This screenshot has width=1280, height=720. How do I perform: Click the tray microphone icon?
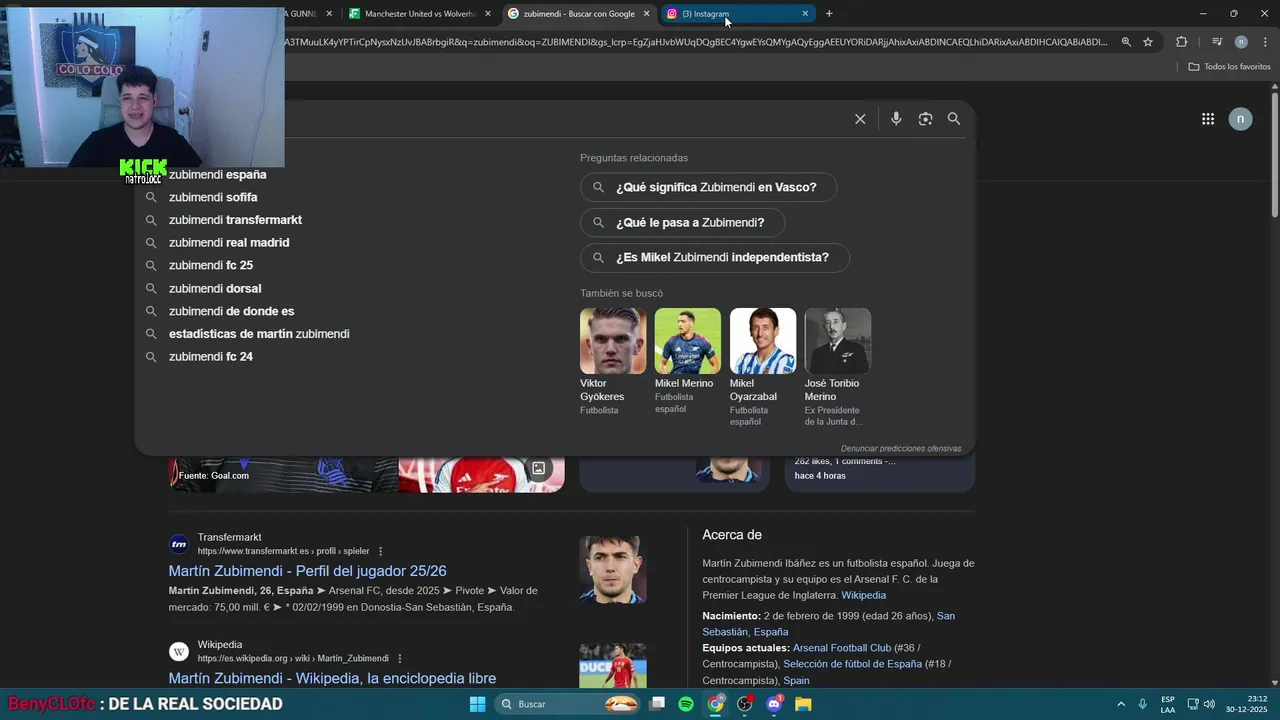click(1142, 704)
